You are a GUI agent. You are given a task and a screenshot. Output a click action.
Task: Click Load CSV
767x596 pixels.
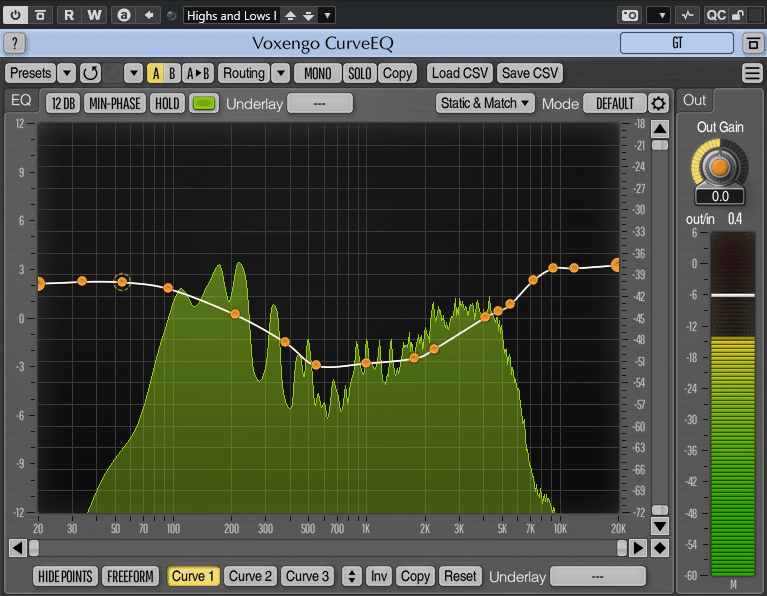pos(460,73)
